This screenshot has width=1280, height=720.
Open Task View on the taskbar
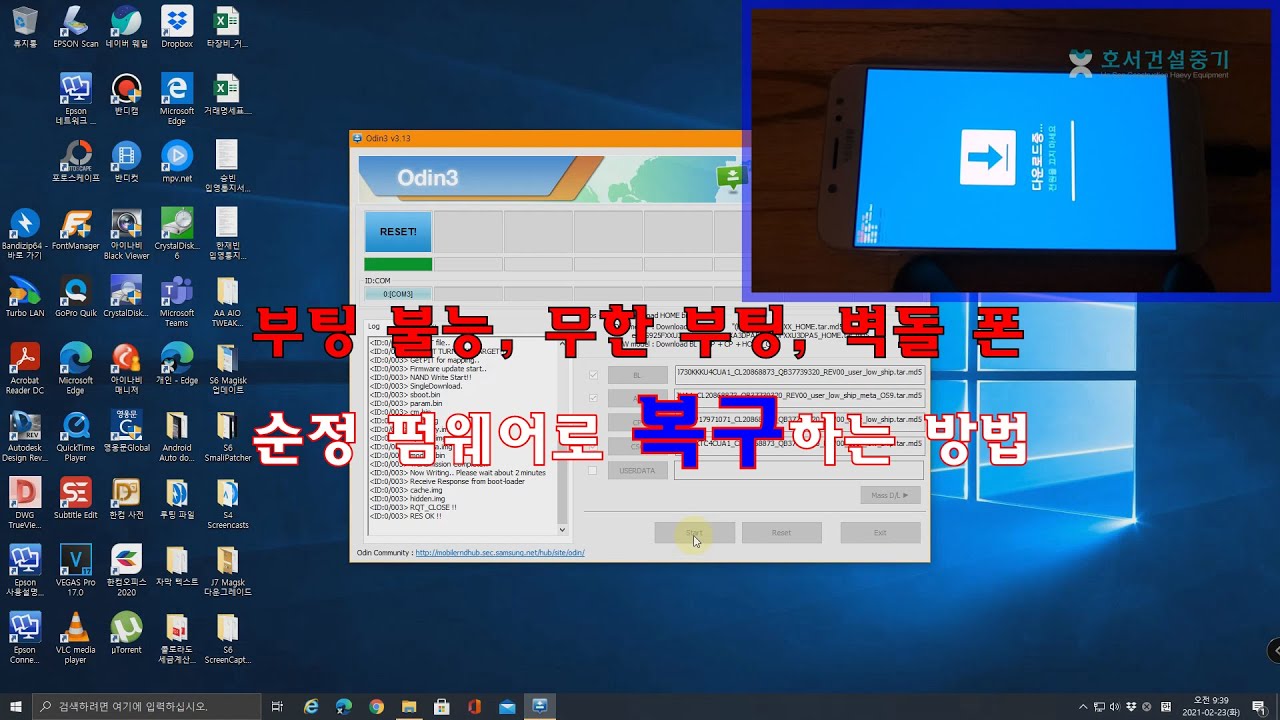click(278, 706)
